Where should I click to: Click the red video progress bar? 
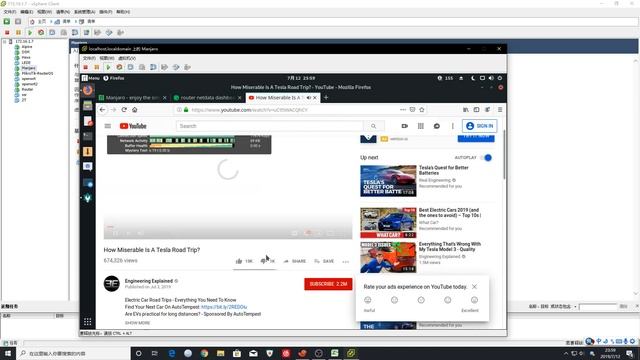(110, 227)
